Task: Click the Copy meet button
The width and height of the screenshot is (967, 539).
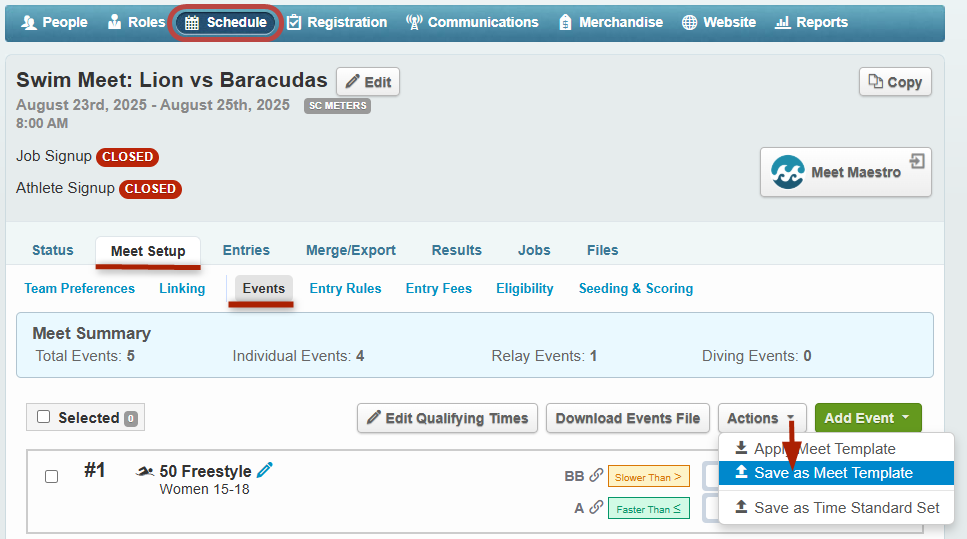Action: pos(895,82)
